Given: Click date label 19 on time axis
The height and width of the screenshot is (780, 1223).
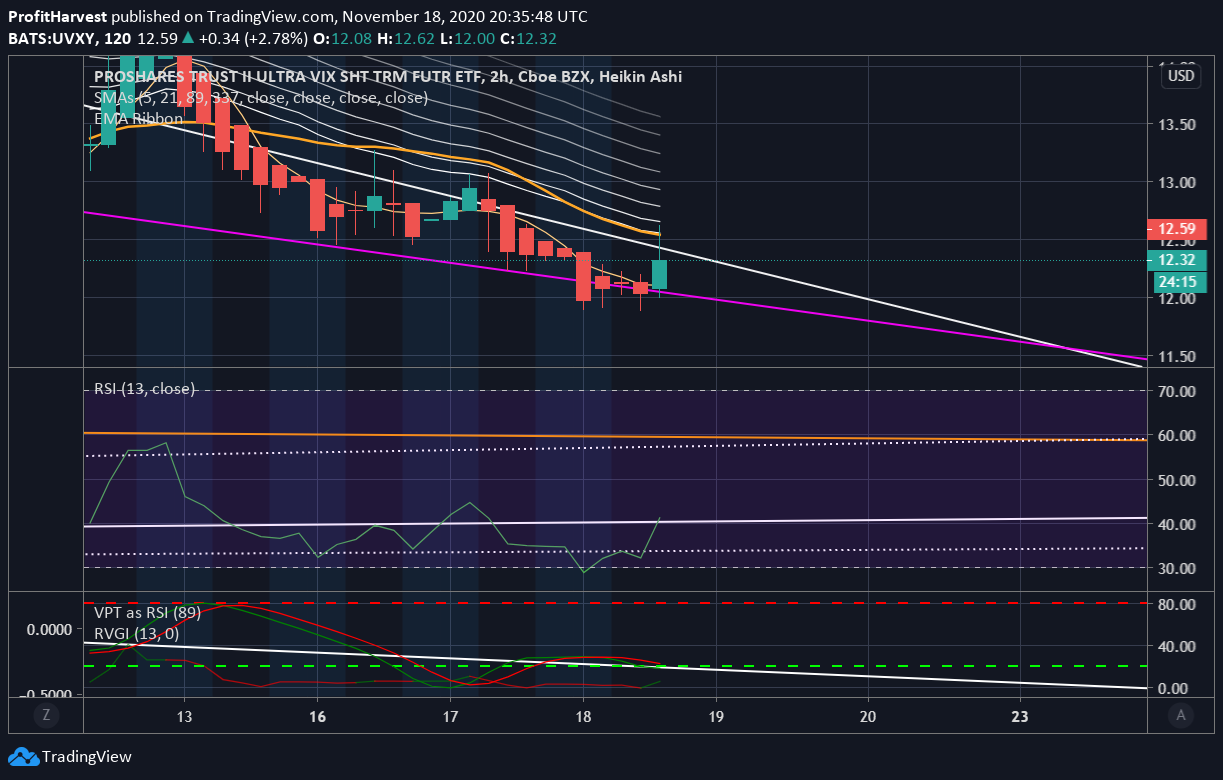Looking at the screenshot, I should pos(716,716).
